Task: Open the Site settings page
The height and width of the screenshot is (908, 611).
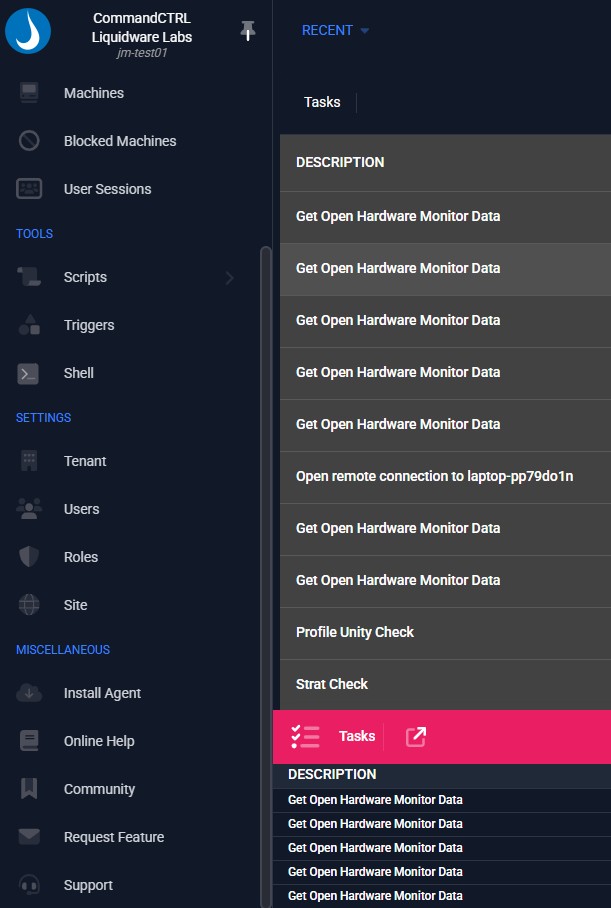Action: pyautogui.click(x=75, y=605)
